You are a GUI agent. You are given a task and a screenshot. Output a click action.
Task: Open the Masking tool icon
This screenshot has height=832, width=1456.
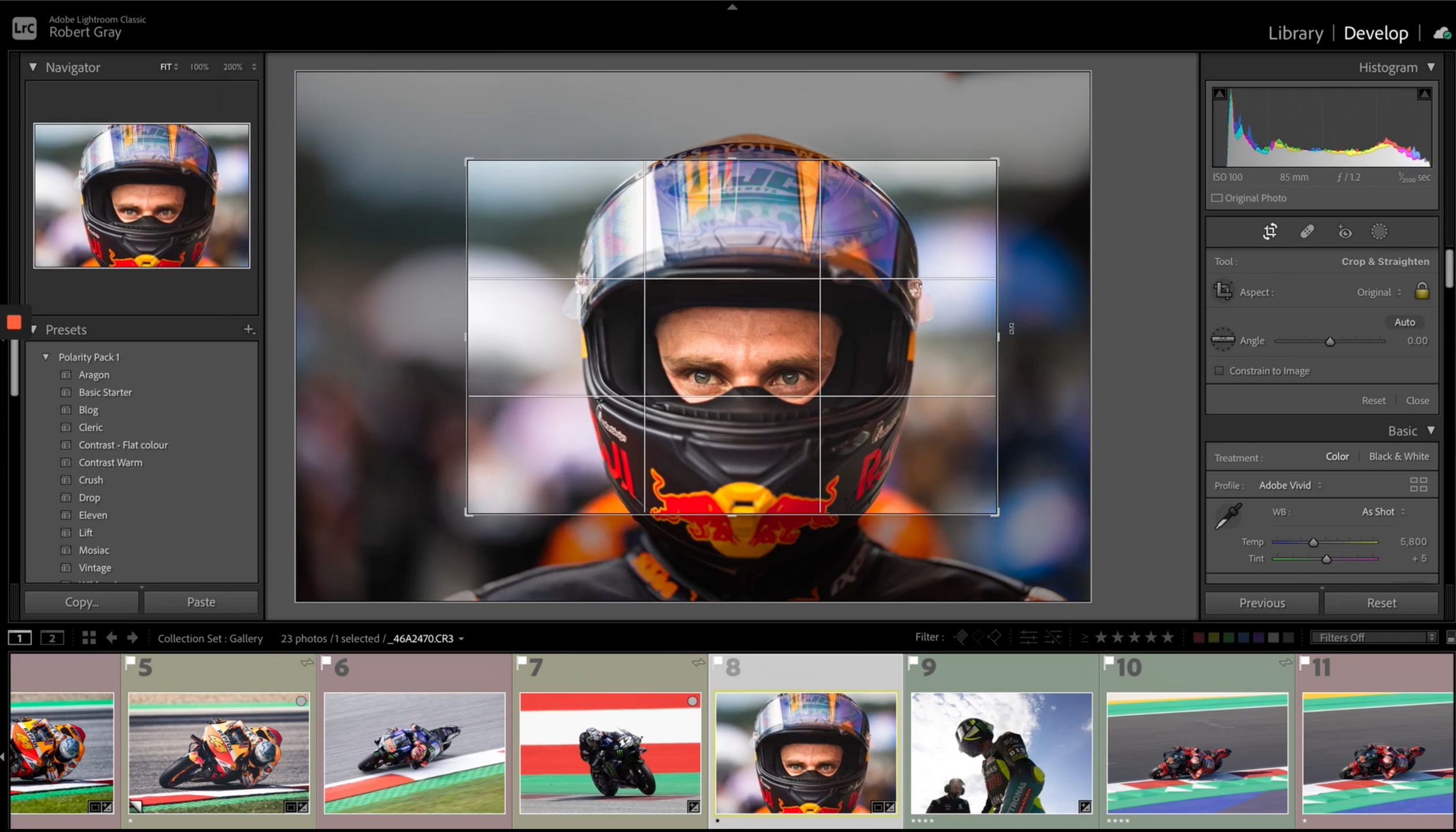tap(1379, 232)
